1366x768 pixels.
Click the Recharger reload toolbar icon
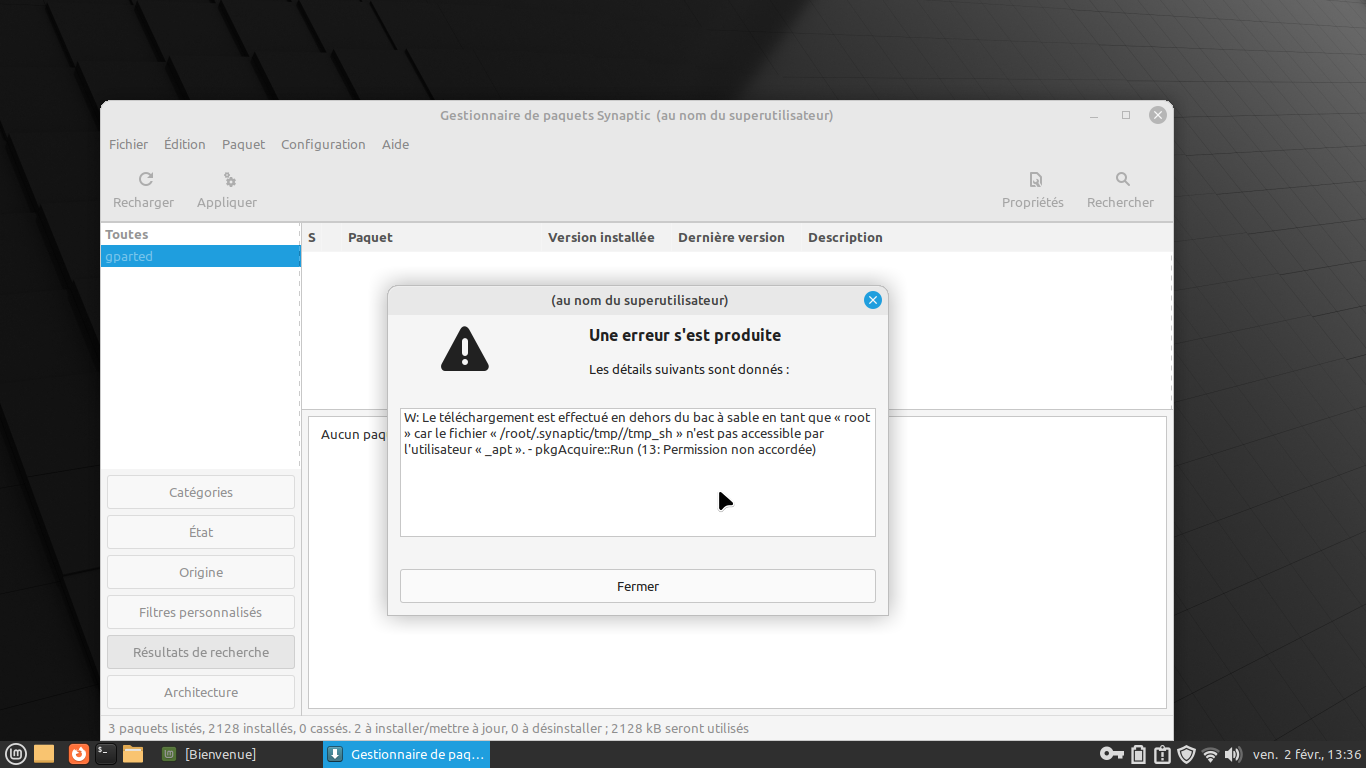coord(144,180)
